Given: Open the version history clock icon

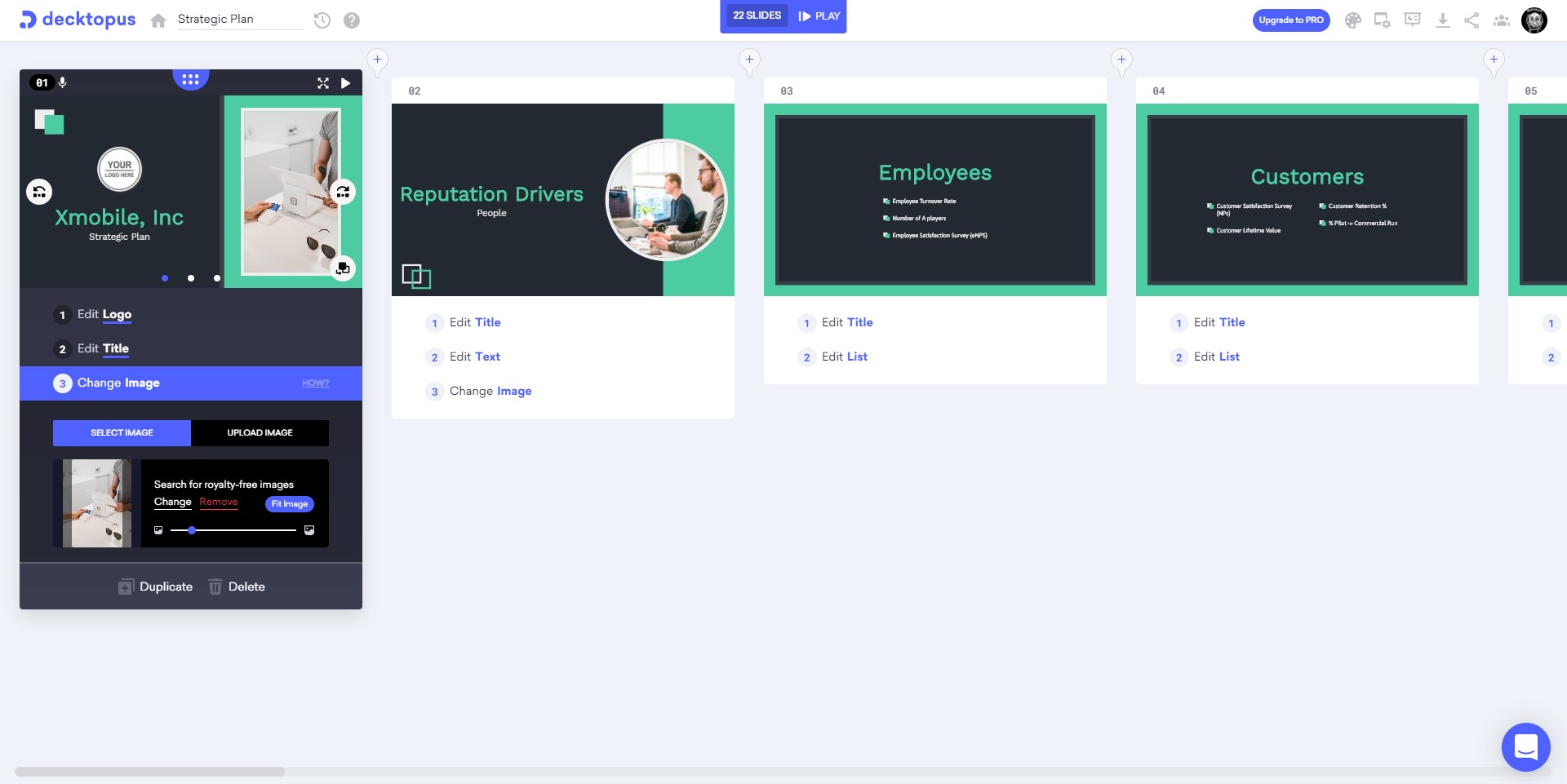Looking at the screenshot, I should click(x=322, y=20).
